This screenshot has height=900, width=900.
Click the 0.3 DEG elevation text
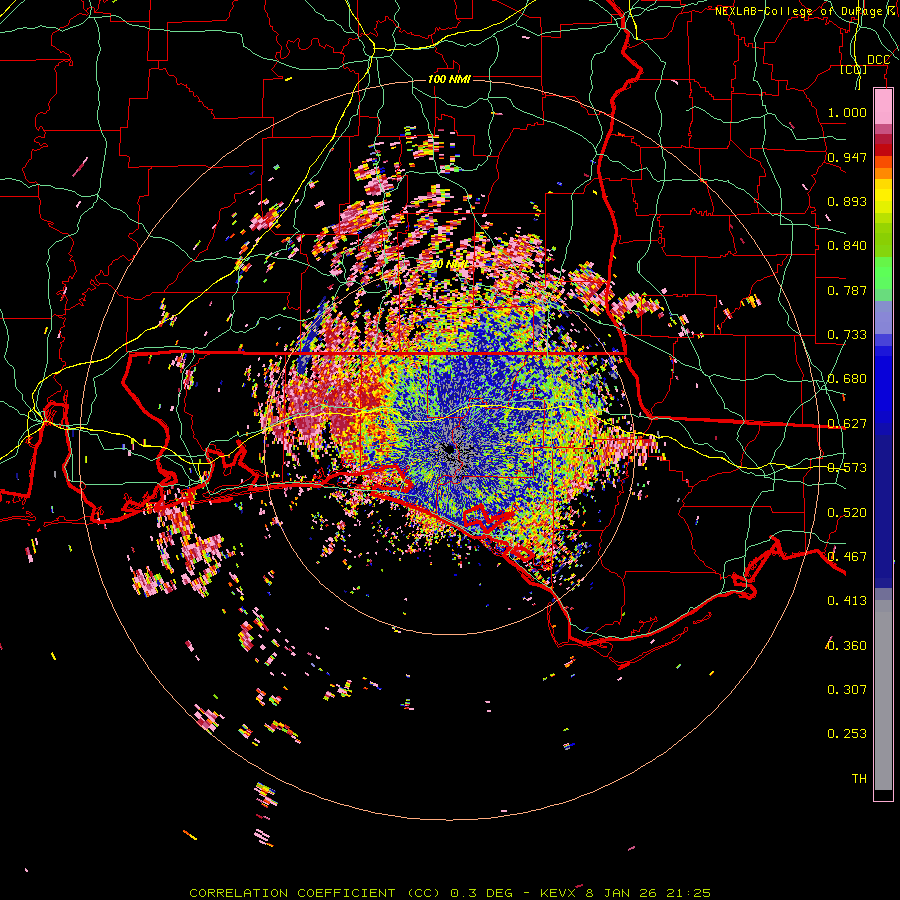click(x=481, y=893)
